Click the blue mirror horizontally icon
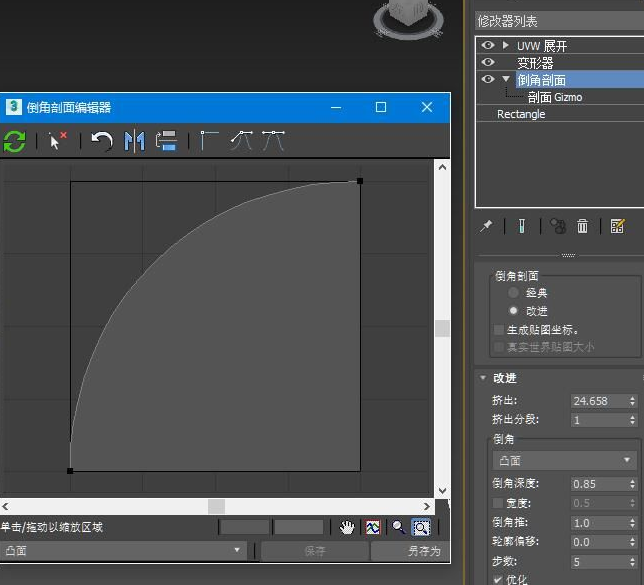Viewport: 644px width, 585px height. click(134, 141)
